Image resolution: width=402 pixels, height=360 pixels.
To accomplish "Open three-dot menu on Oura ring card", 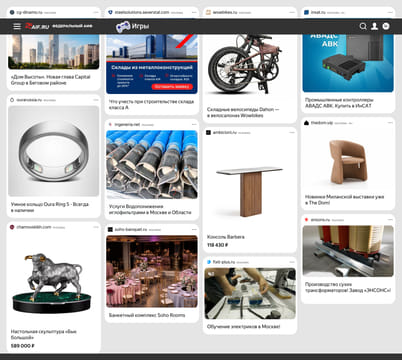I will [96, 100].
